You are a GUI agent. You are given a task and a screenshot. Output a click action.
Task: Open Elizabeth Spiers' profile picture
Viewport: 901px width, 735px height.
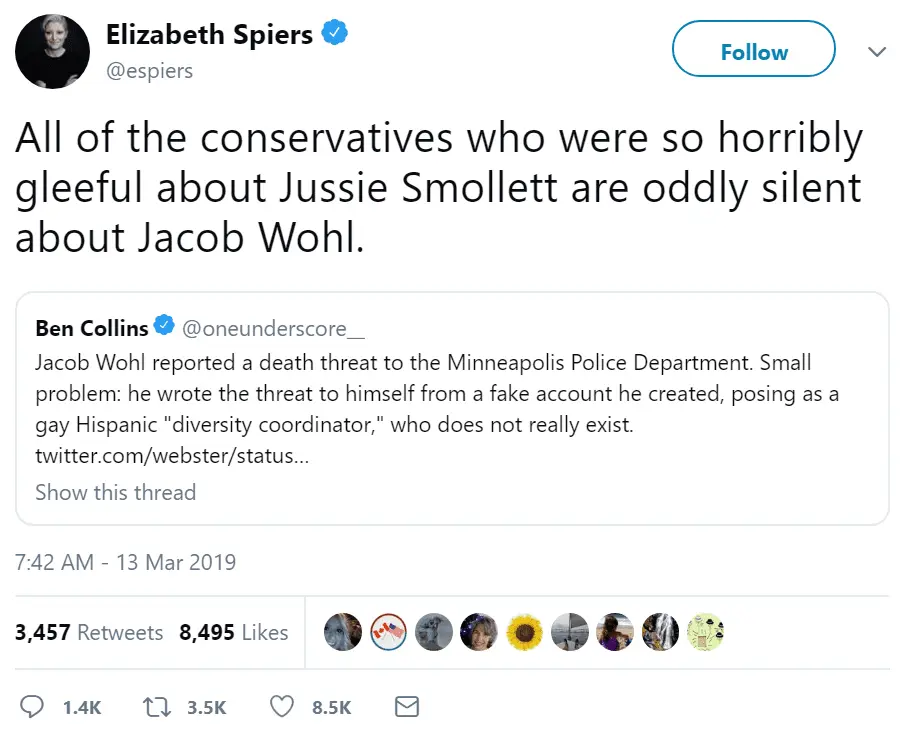click(52, 51)
